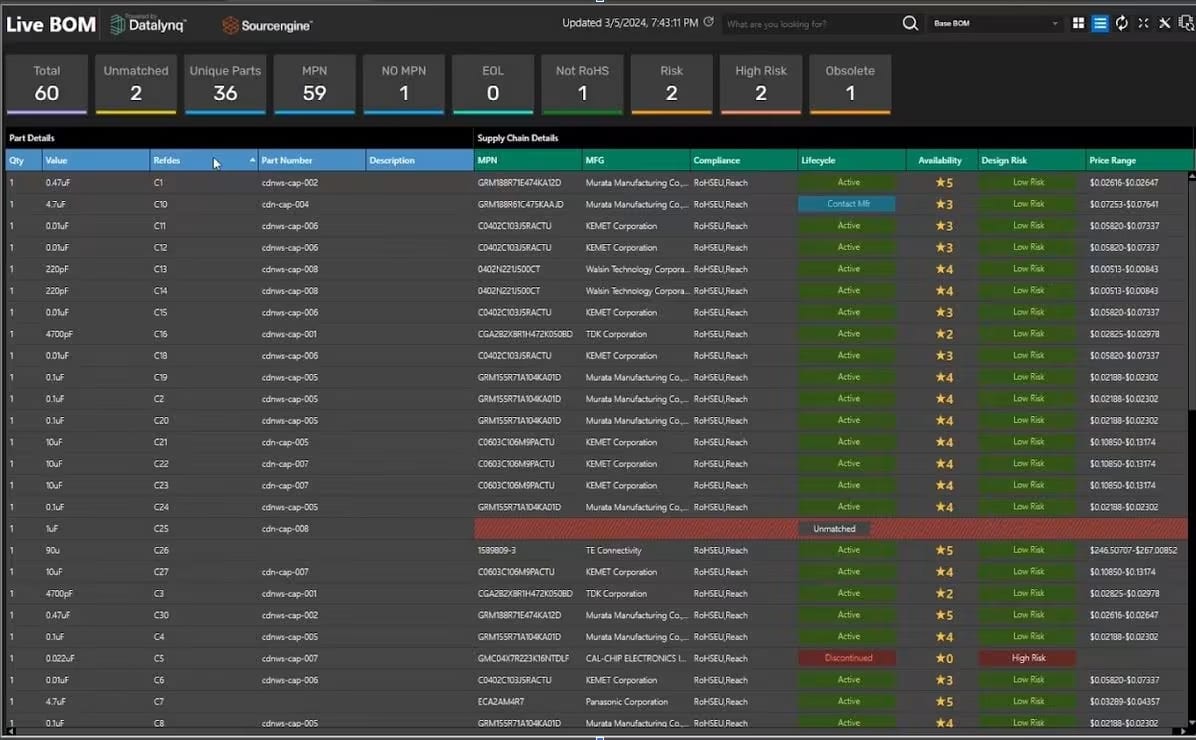Select the MPN 59 card
Screen dimensions: 1196x740
point(314,84)
